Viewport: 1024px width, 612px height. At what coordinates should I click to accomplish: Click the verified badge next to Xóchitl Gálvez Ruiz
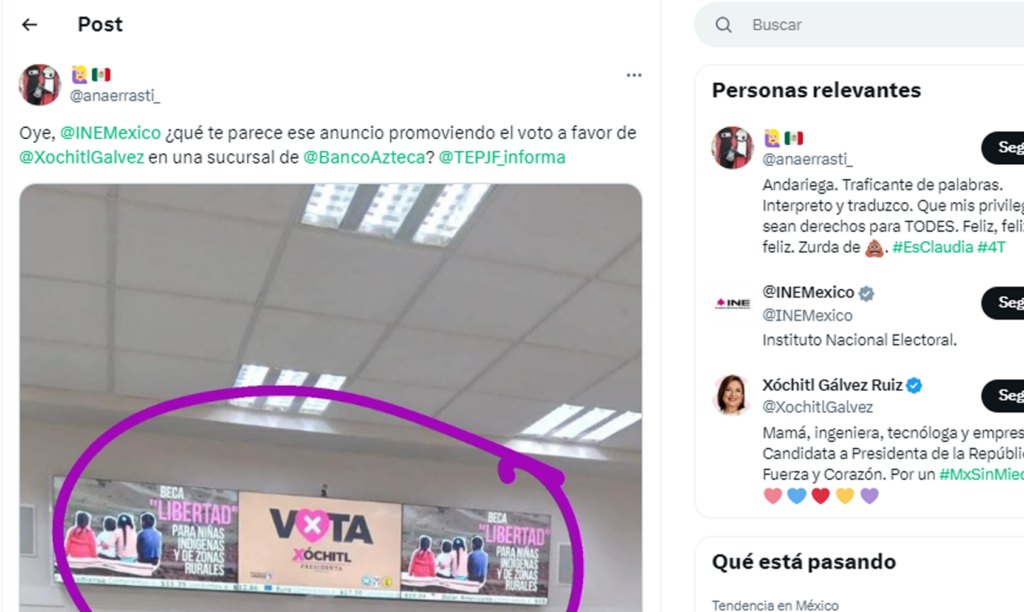point(914,385)
